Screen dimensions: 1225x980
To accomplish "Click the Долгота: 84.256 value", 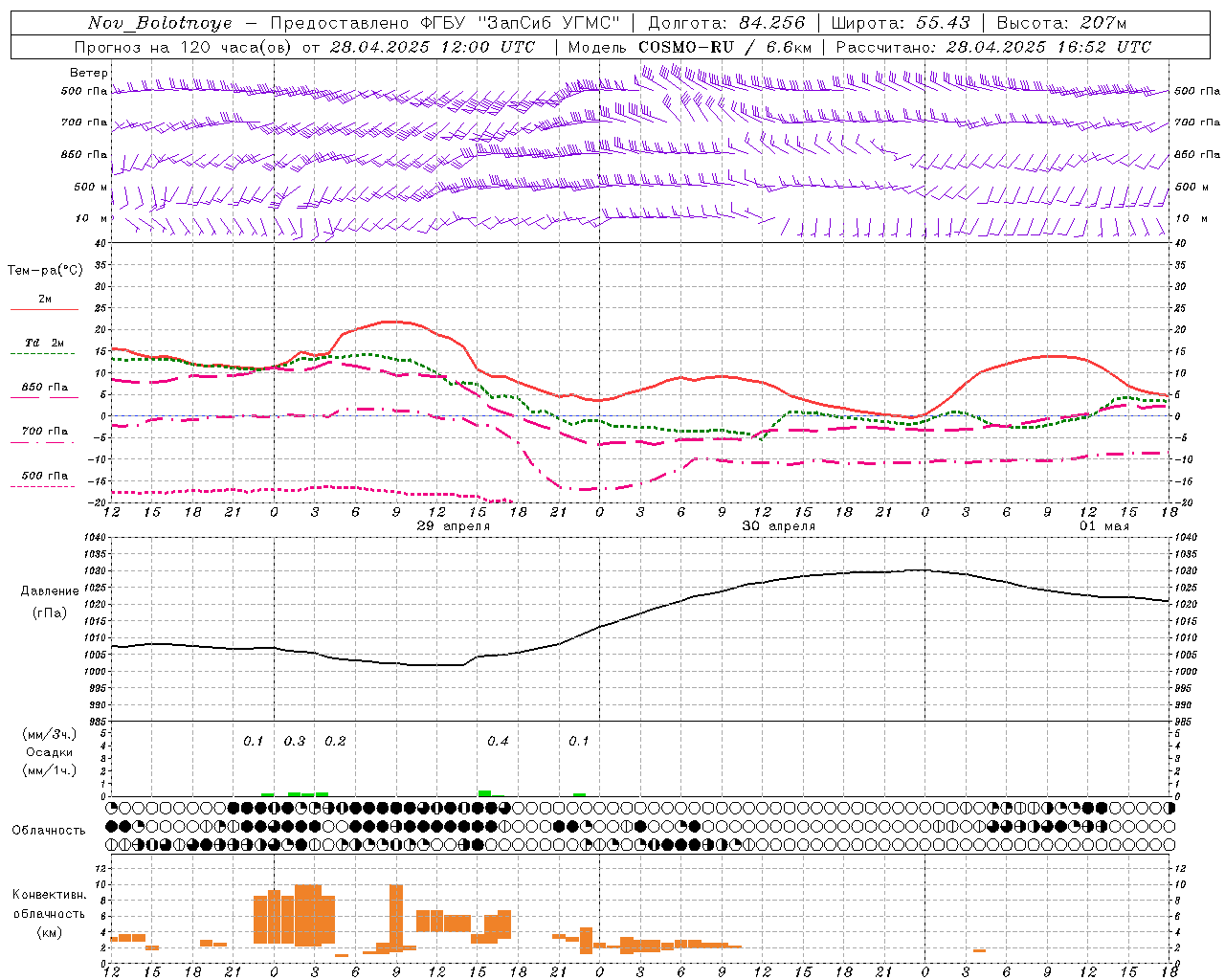I will point(726,23).
